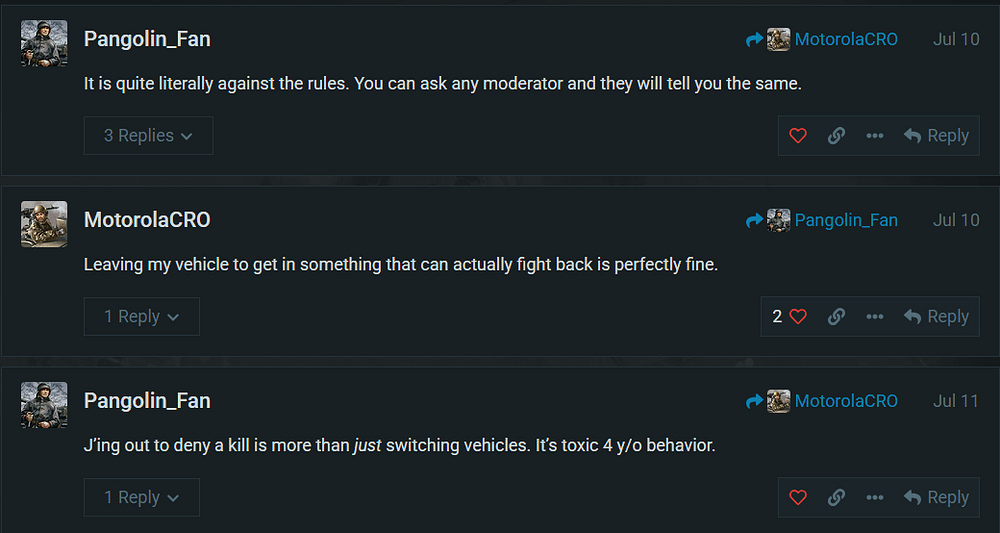Like Pangolin_Fan's first post with the heart icon
This screenshot has height=533, width=1000.
coord(798,136)
